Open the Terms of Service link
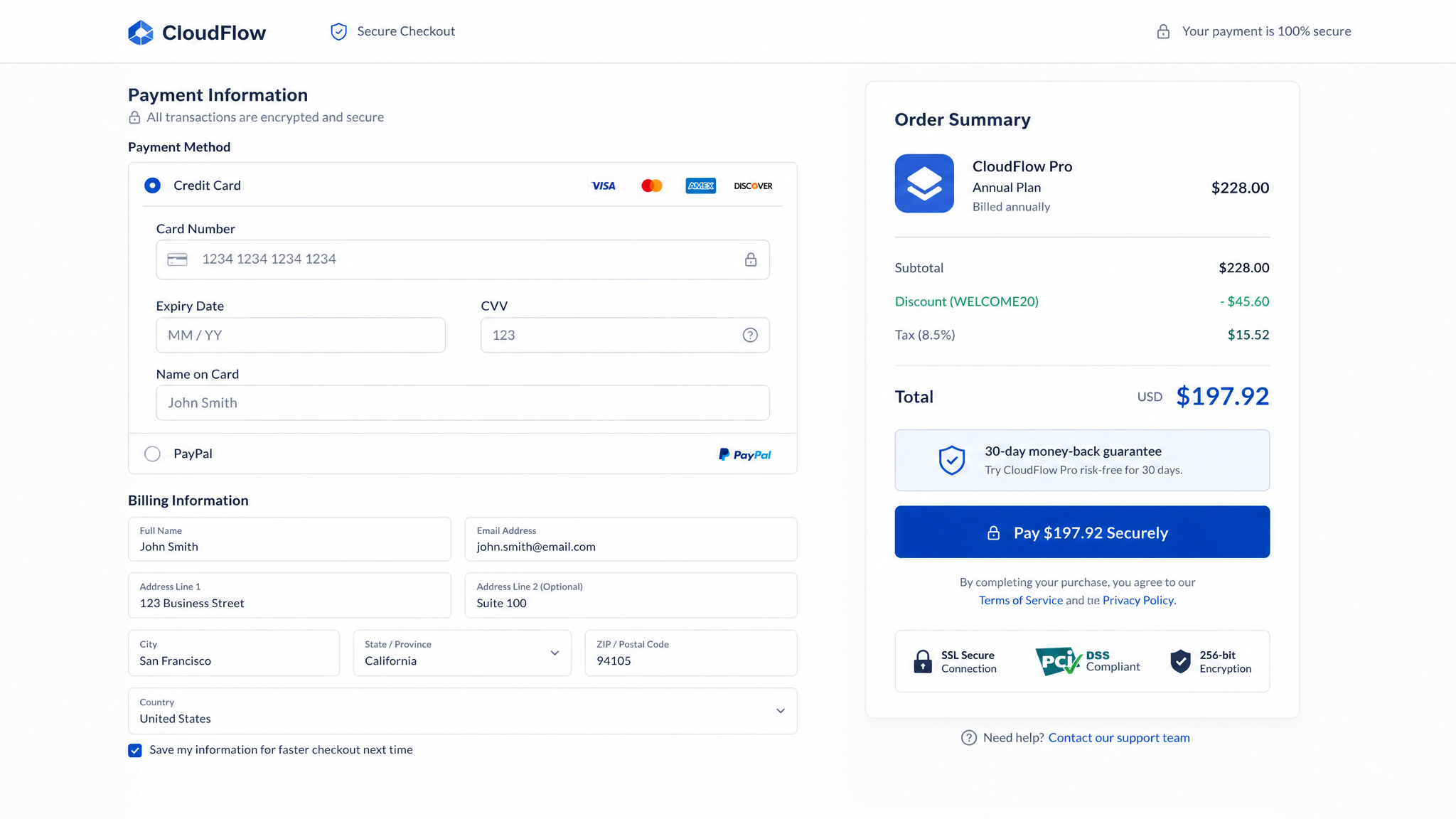 pyautogui.click(x=1021, y=600)
